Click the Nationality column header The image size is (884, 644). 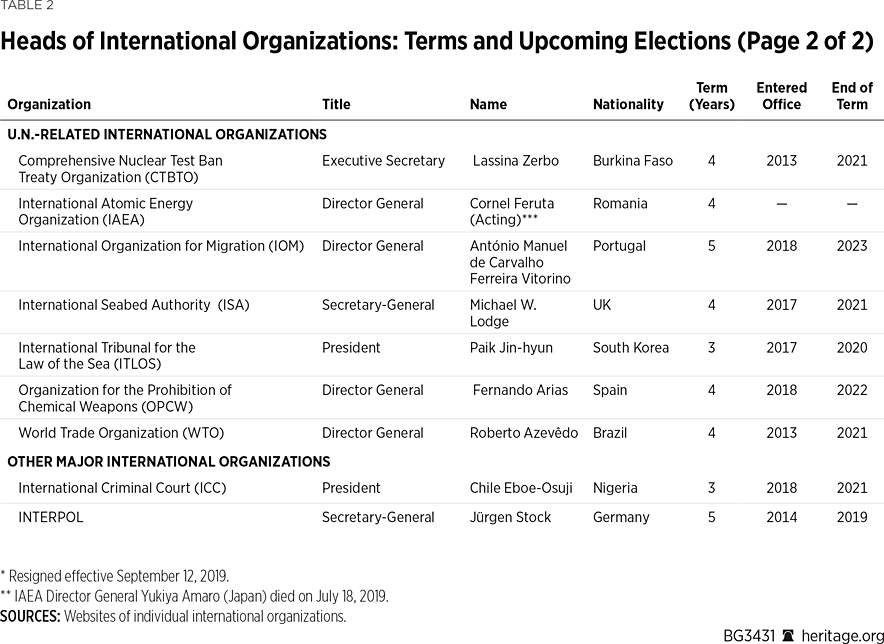[628, 104]
